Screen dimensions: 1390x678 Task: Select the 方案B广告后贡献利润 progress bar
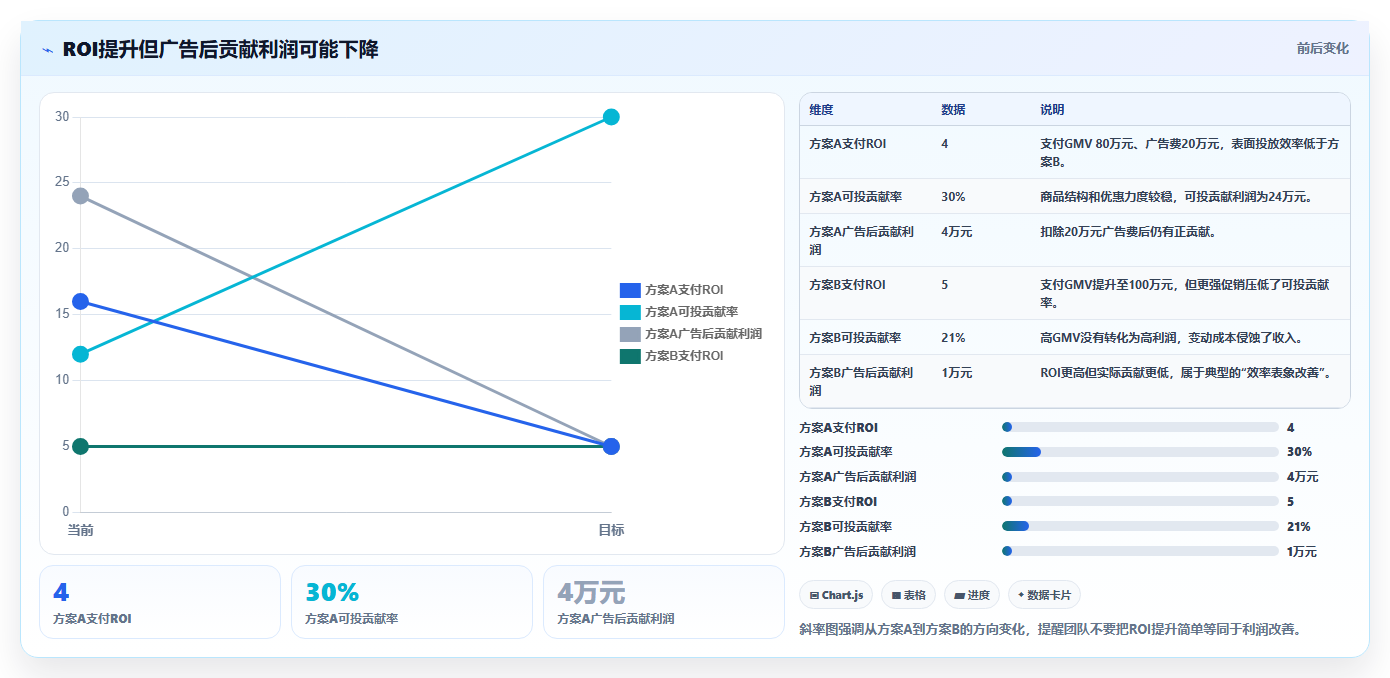(1140, 551)
